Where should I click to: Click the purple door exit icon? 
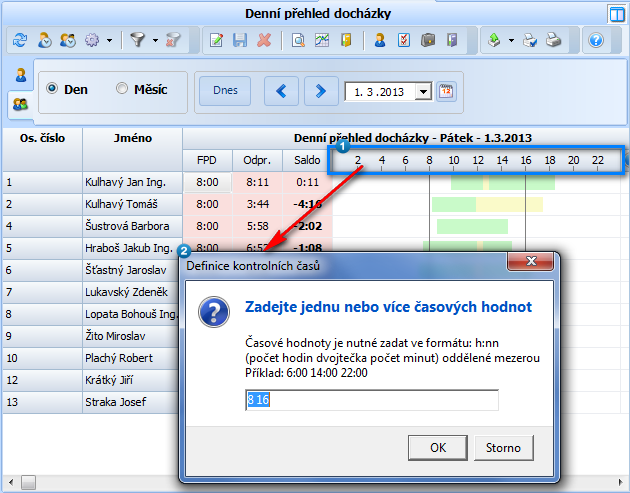tap(452, 40)
